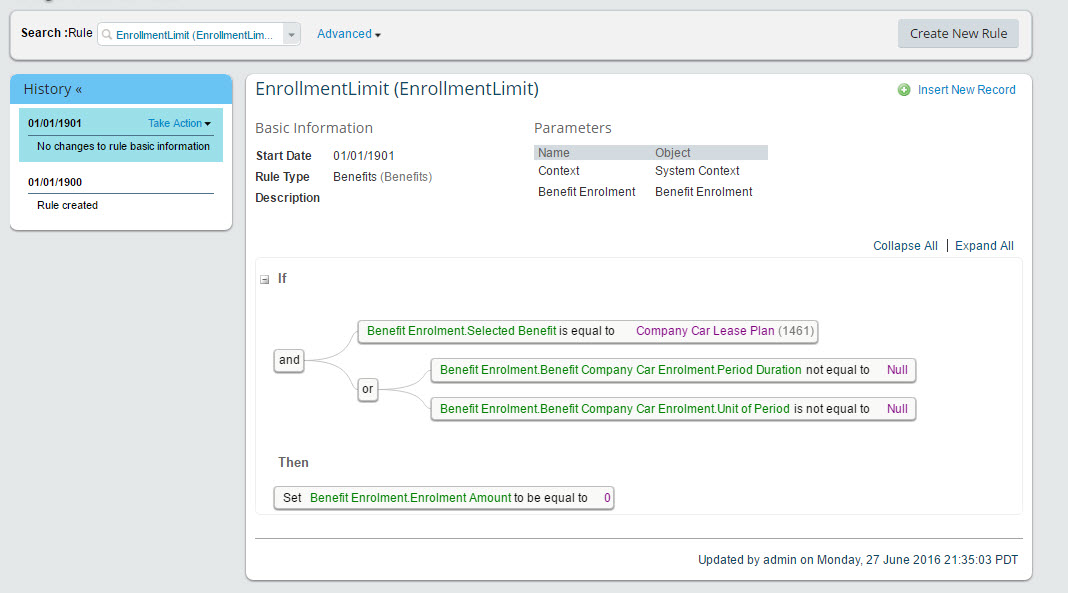Click the 'or' operator node
The image size is (1068, 593).
pyautogui.click(x=367, y=389)
